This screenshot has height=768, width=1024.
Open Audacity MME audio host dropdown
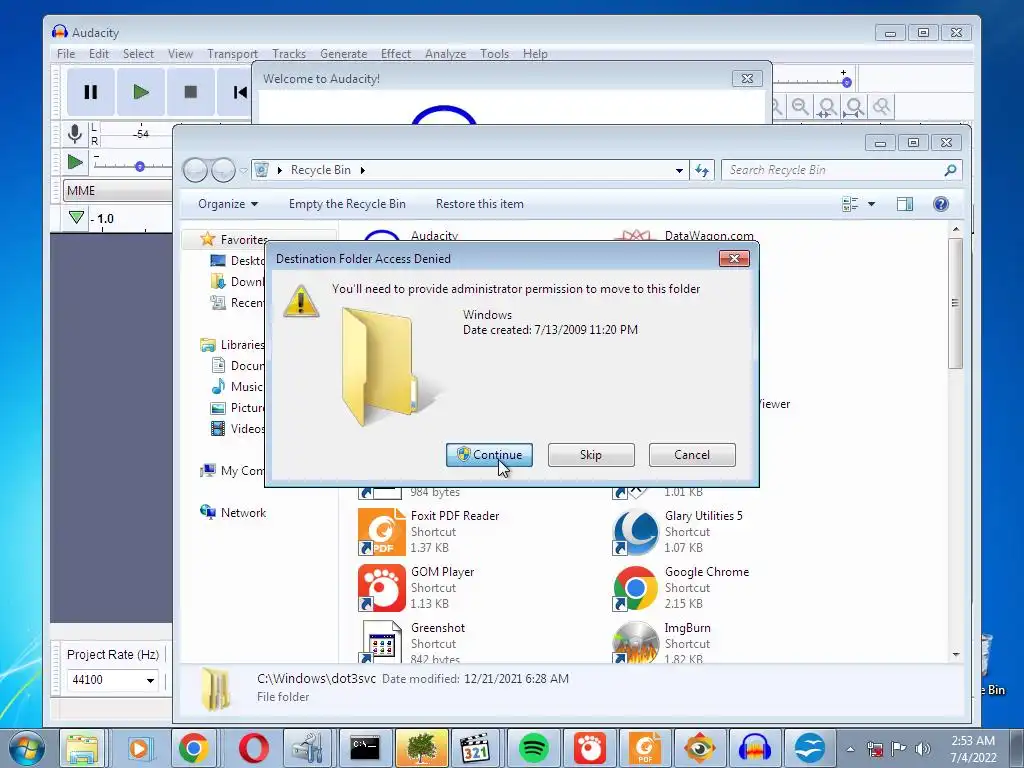[118, 191]
